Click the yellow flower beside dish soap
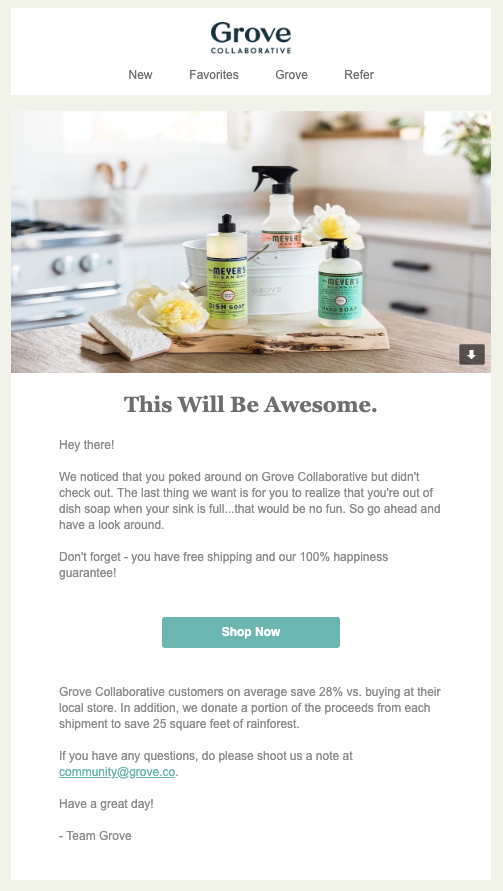This screenshot has height=891, width=503. click(173, 310)
